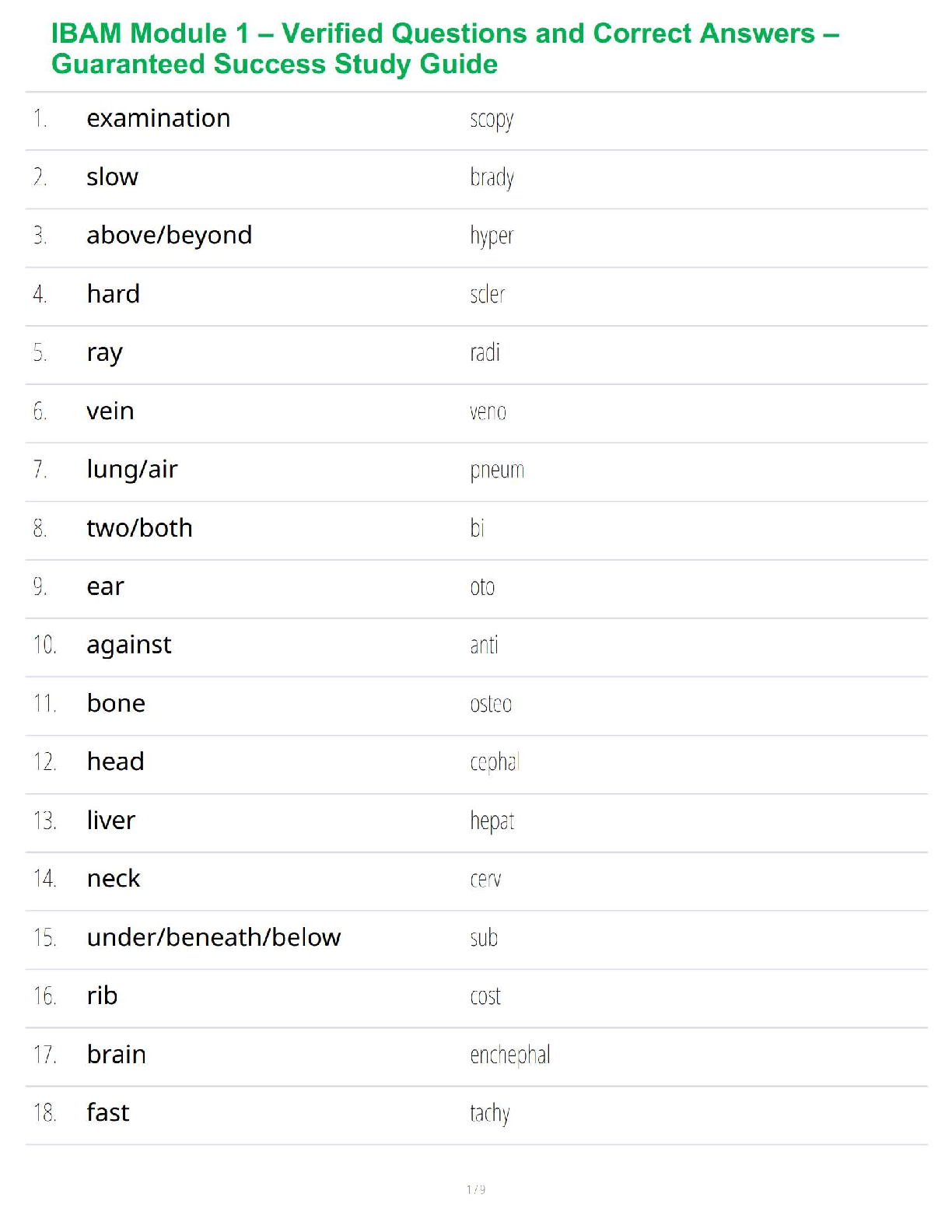Select the answer "scopy"
This screenshot has width=952, height=1232.
coord(492,120)
